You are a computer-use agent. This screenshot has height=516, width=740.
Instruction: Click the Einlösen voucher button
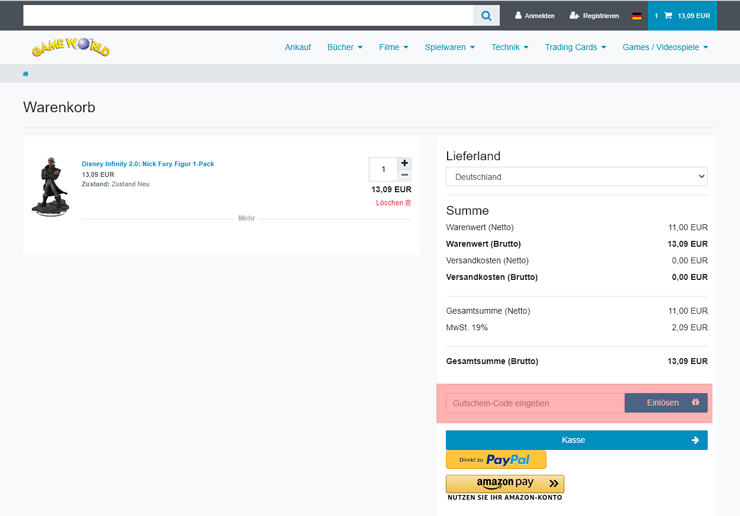click(666, 403)
